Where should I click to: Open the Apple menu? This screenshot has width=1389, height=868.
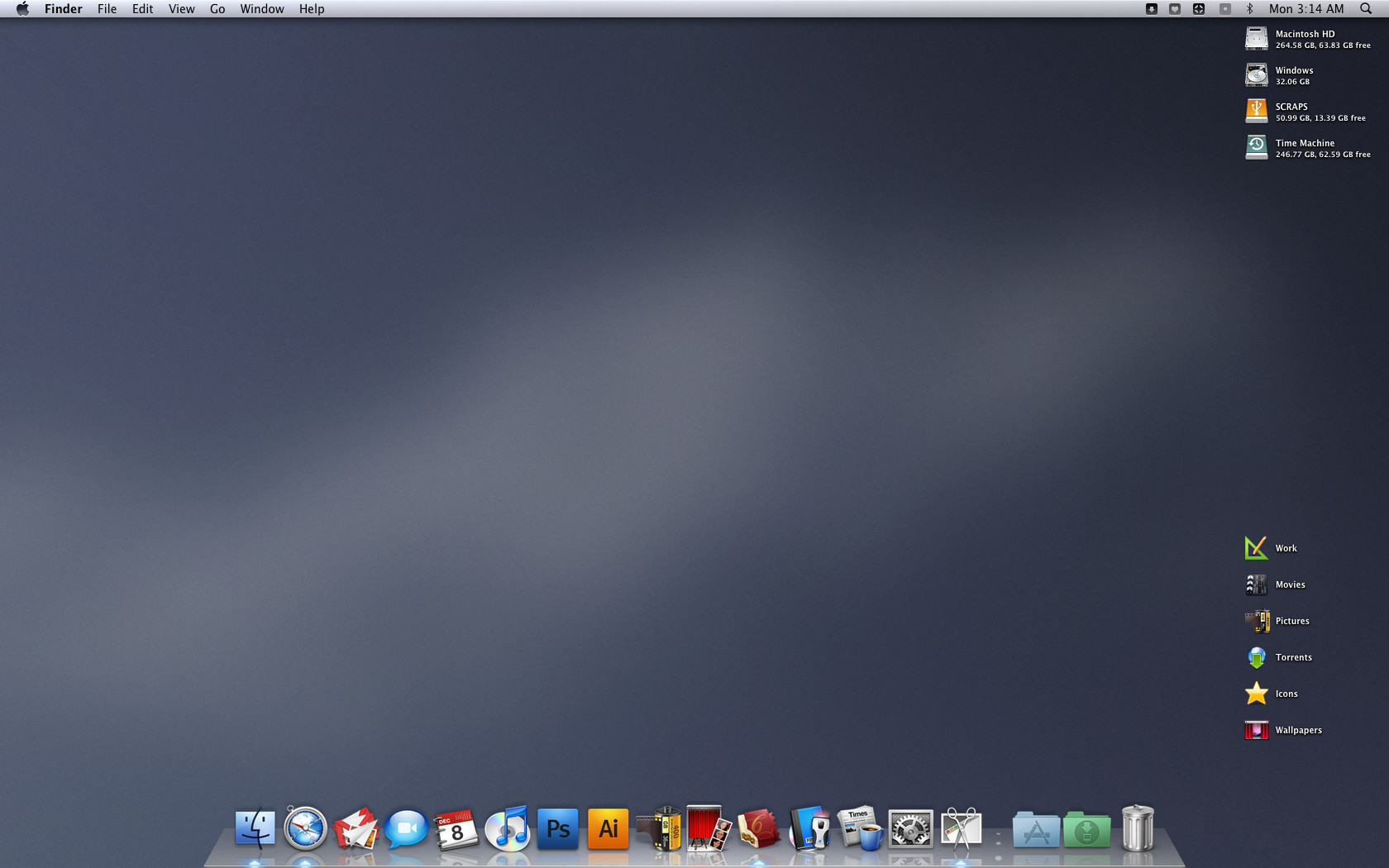[22, 9]
